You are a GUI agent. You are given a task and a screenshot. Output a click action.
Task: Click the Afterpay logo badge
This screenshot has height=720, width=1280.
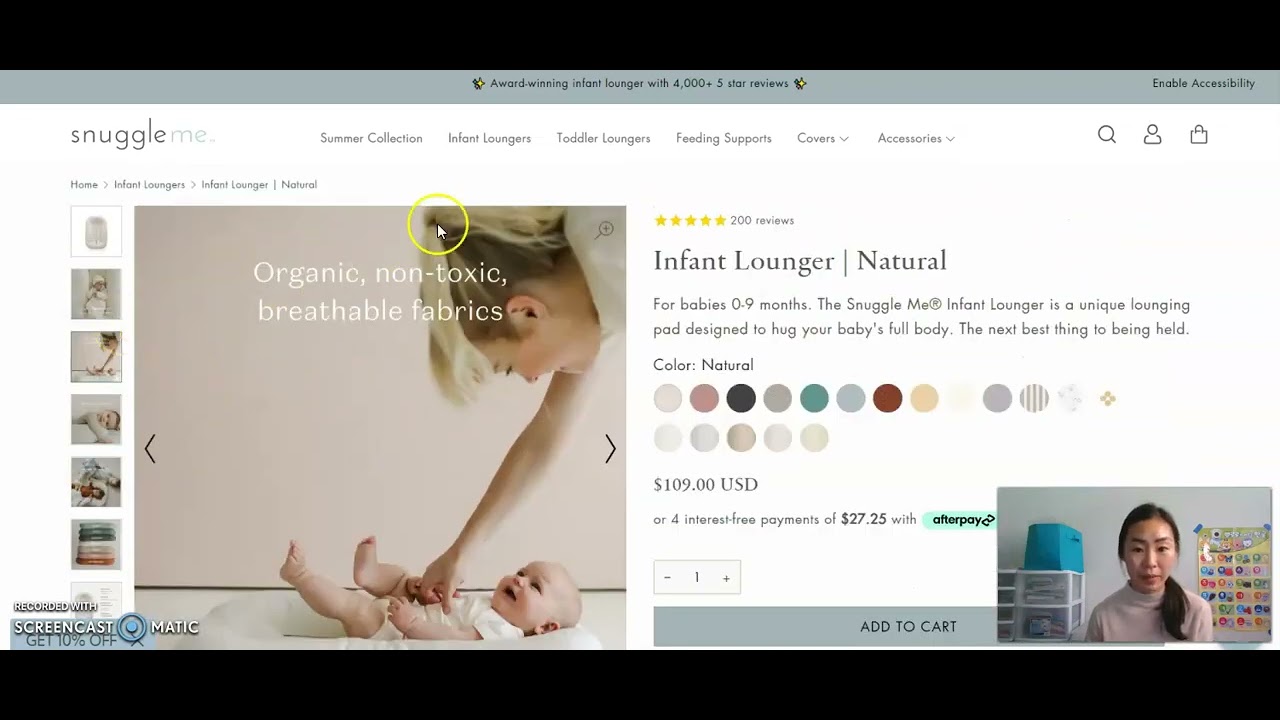tap(962, 520)
